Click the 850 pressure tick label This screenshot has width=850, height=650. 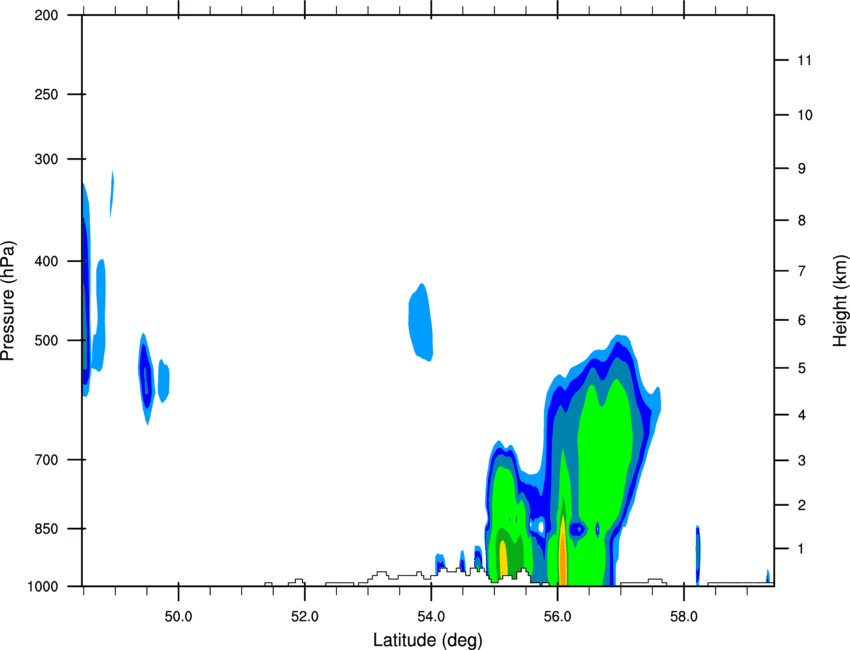click(46, 529)
